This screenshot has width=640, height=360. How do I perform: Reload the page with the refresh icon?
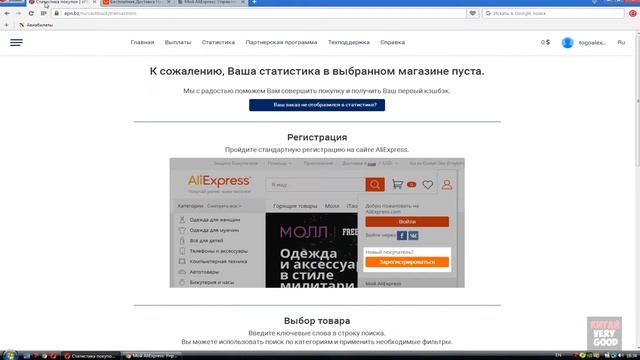tap(31, 13)
